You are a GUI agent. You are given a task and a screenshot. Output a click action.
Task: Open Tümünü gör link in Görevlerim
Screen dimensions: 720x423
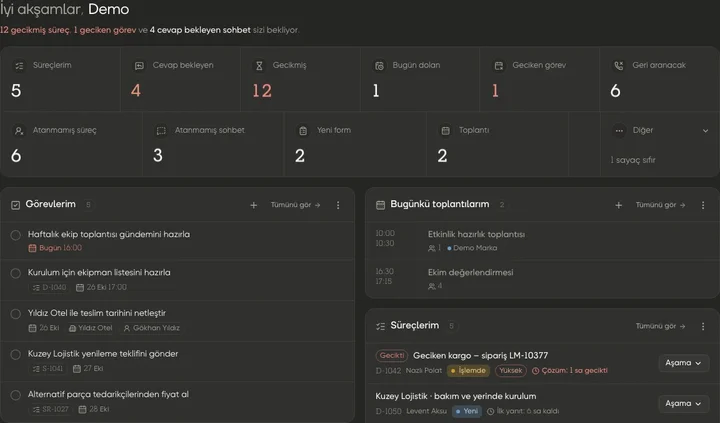tap(295, 205)
